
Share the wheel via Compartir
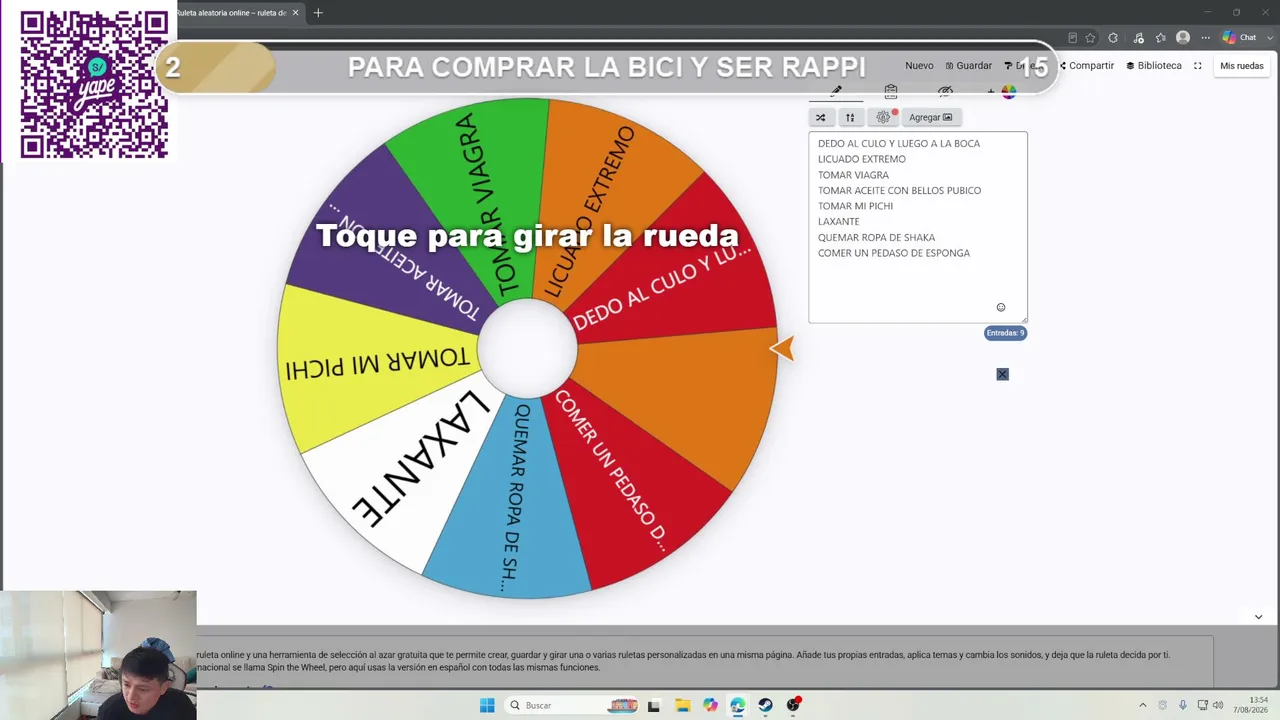pyautogui.click(x=1086, y=66)
